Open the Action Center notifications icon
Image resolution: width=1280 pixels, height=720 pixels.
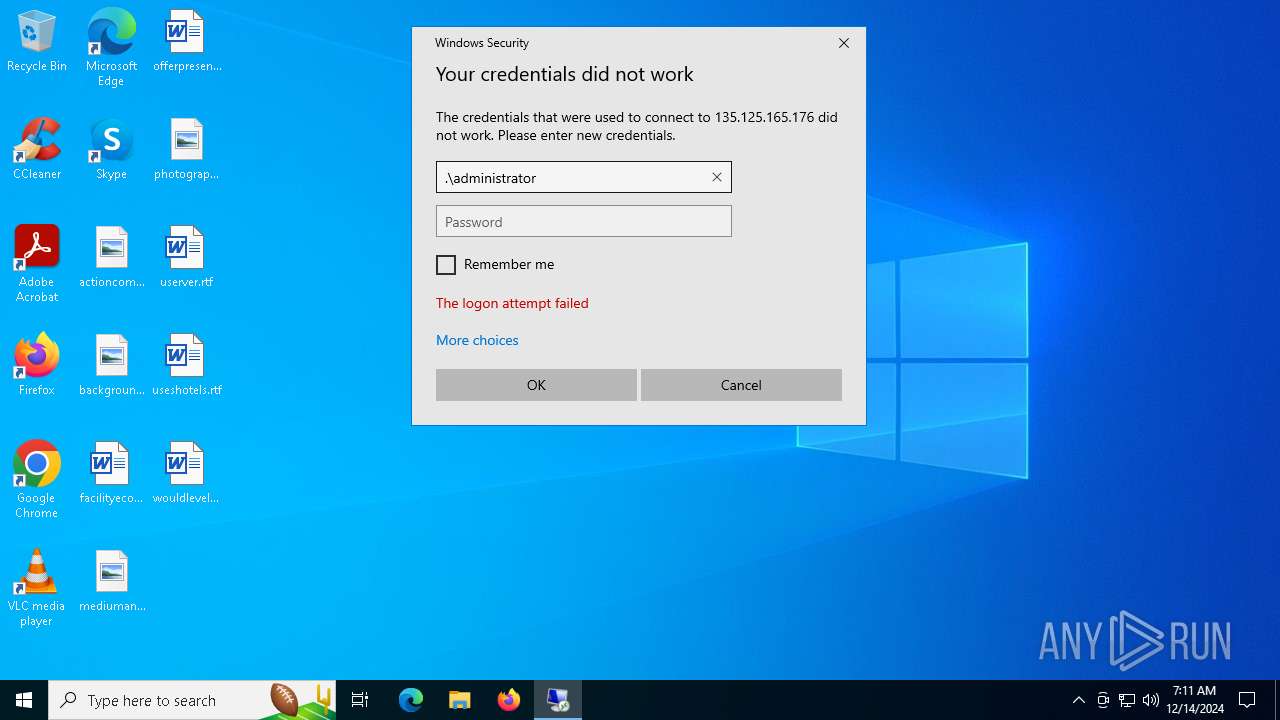1247,700
